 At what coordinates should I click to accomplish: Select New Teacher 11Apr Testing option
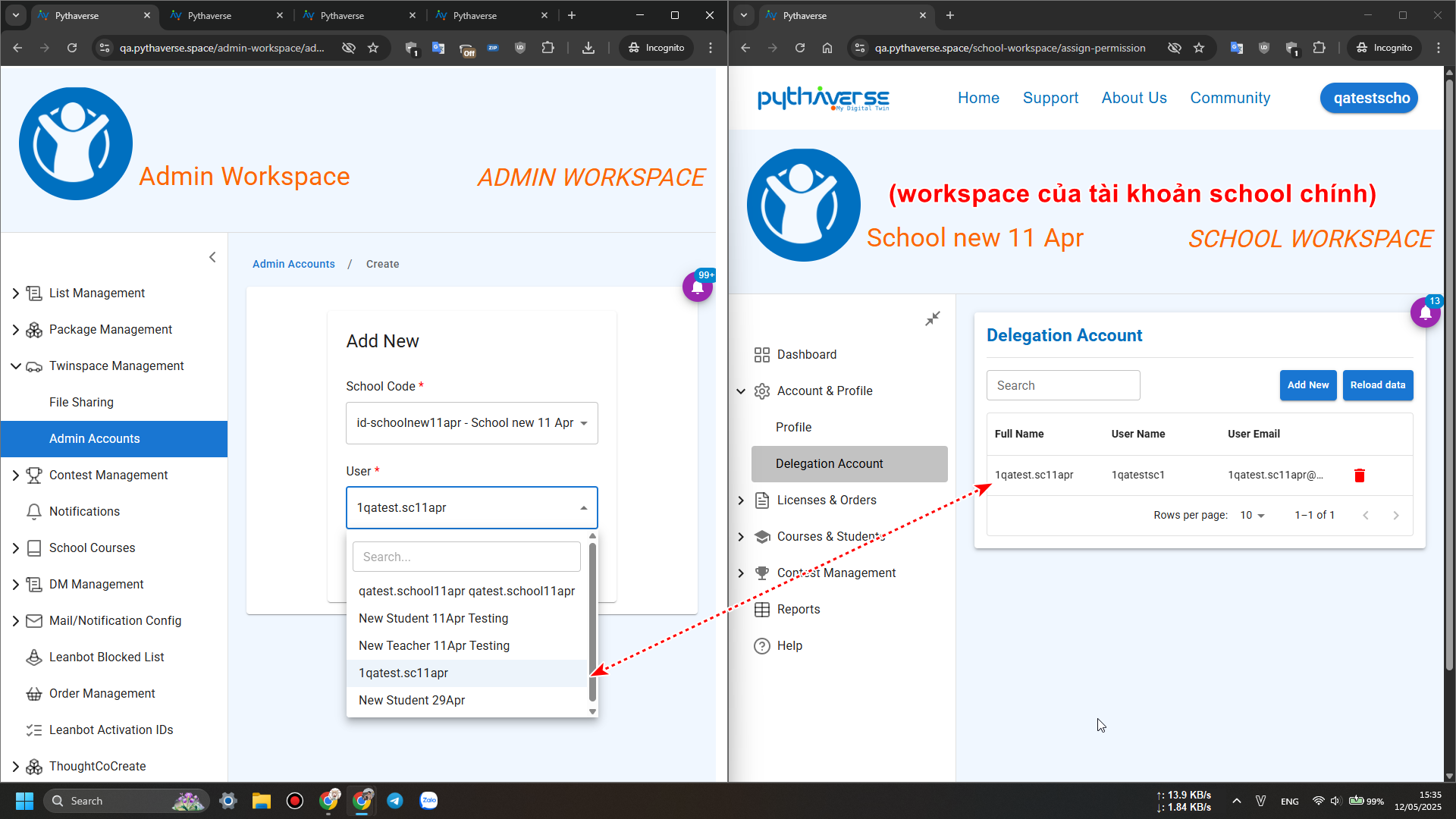click(x=467, y=646)
